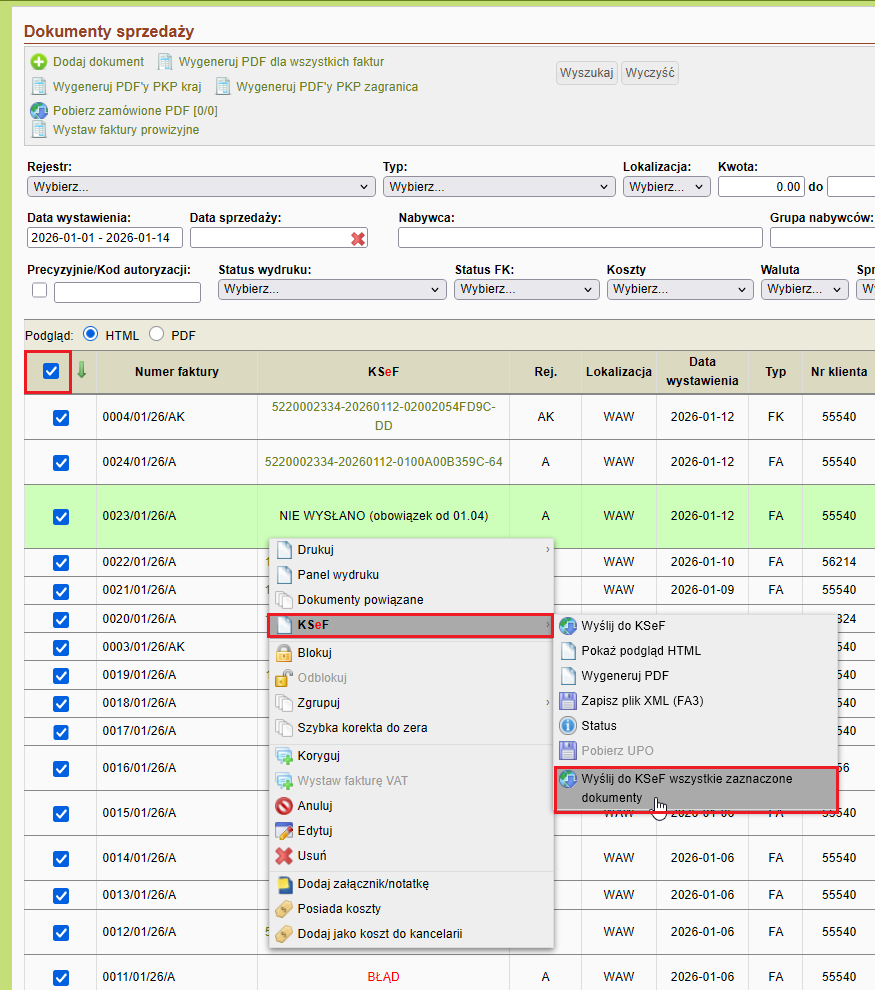
Task: Click the Pobierz zamówione PDF globe icon
Action: (x=39, y=111)
